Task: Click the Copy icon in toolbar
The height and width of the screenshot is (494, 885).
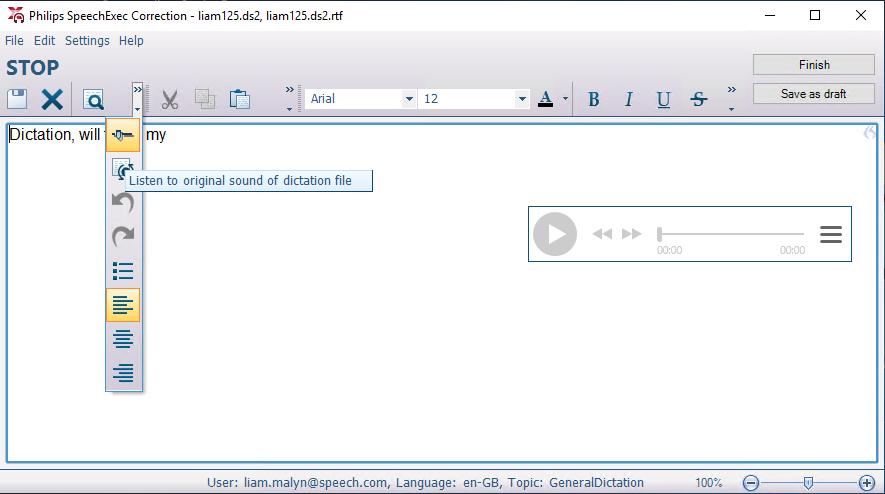Action: coord(204,99)
